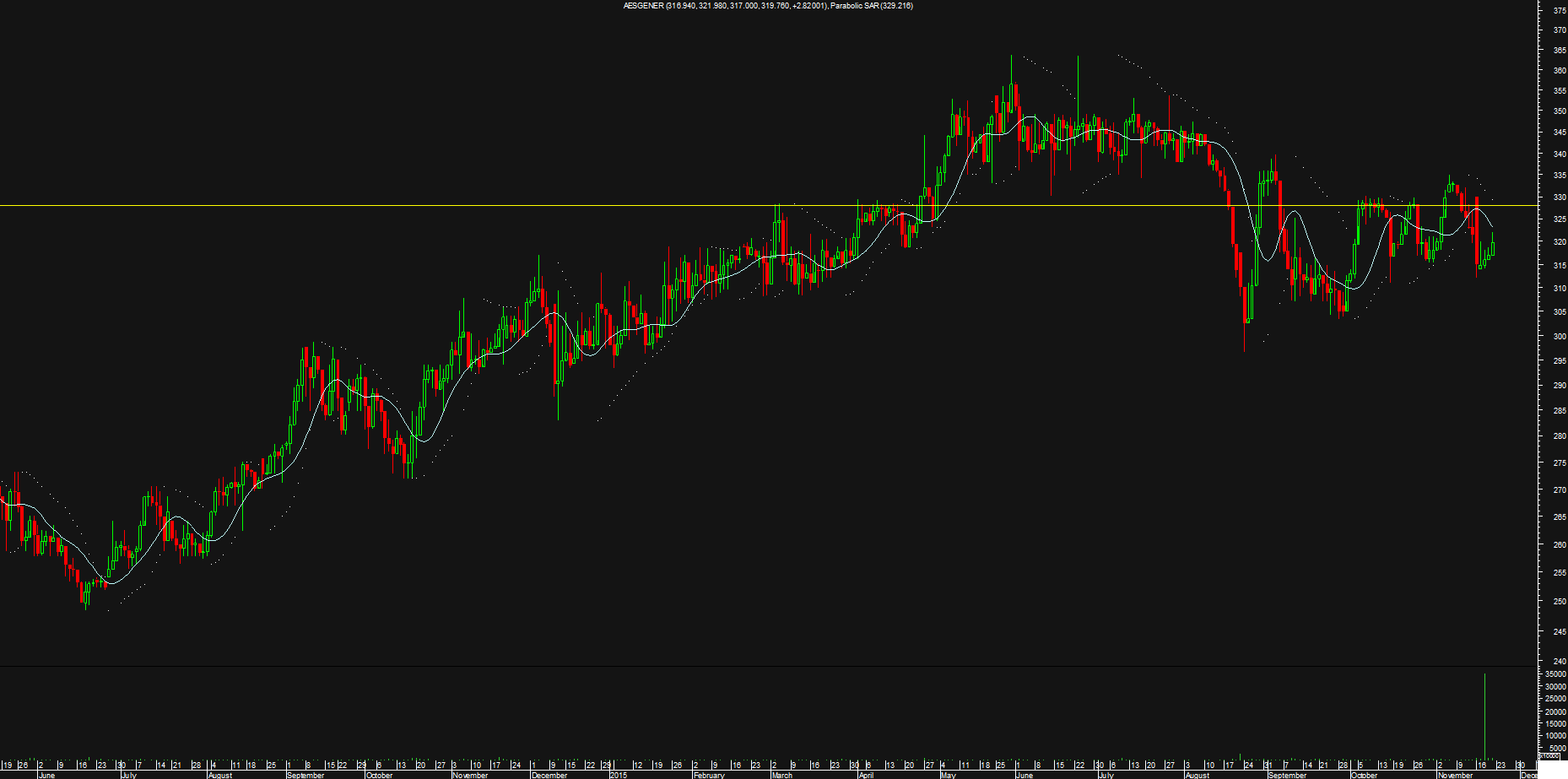Click the December month label on time axis
This screenshot has width=1568, height=779.
coord(550,775)
